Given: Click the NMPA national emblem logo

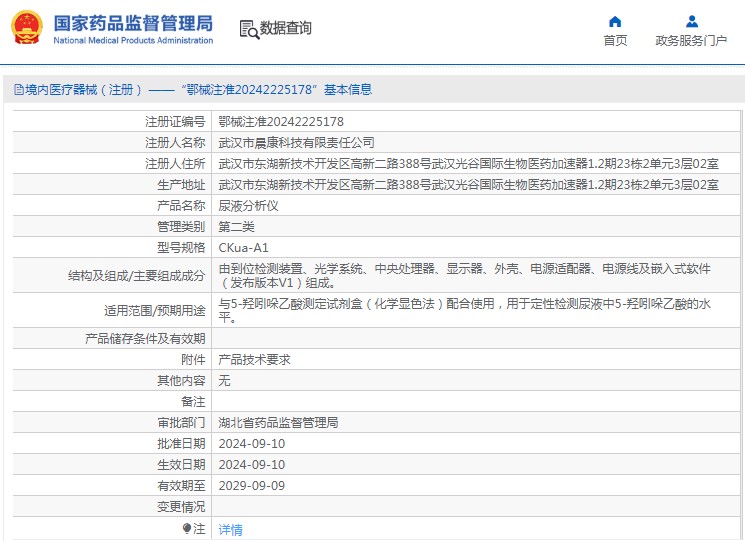Looking at the screenshot, I should 26,27.
